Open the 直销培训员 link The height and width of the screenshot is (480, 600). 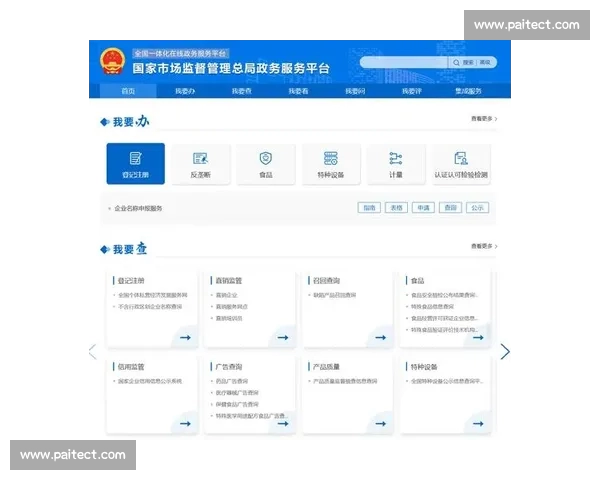point(229,318)
